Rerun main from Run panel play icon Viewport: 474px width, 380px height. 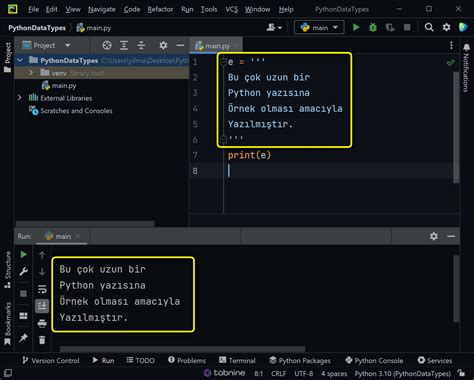24,254
